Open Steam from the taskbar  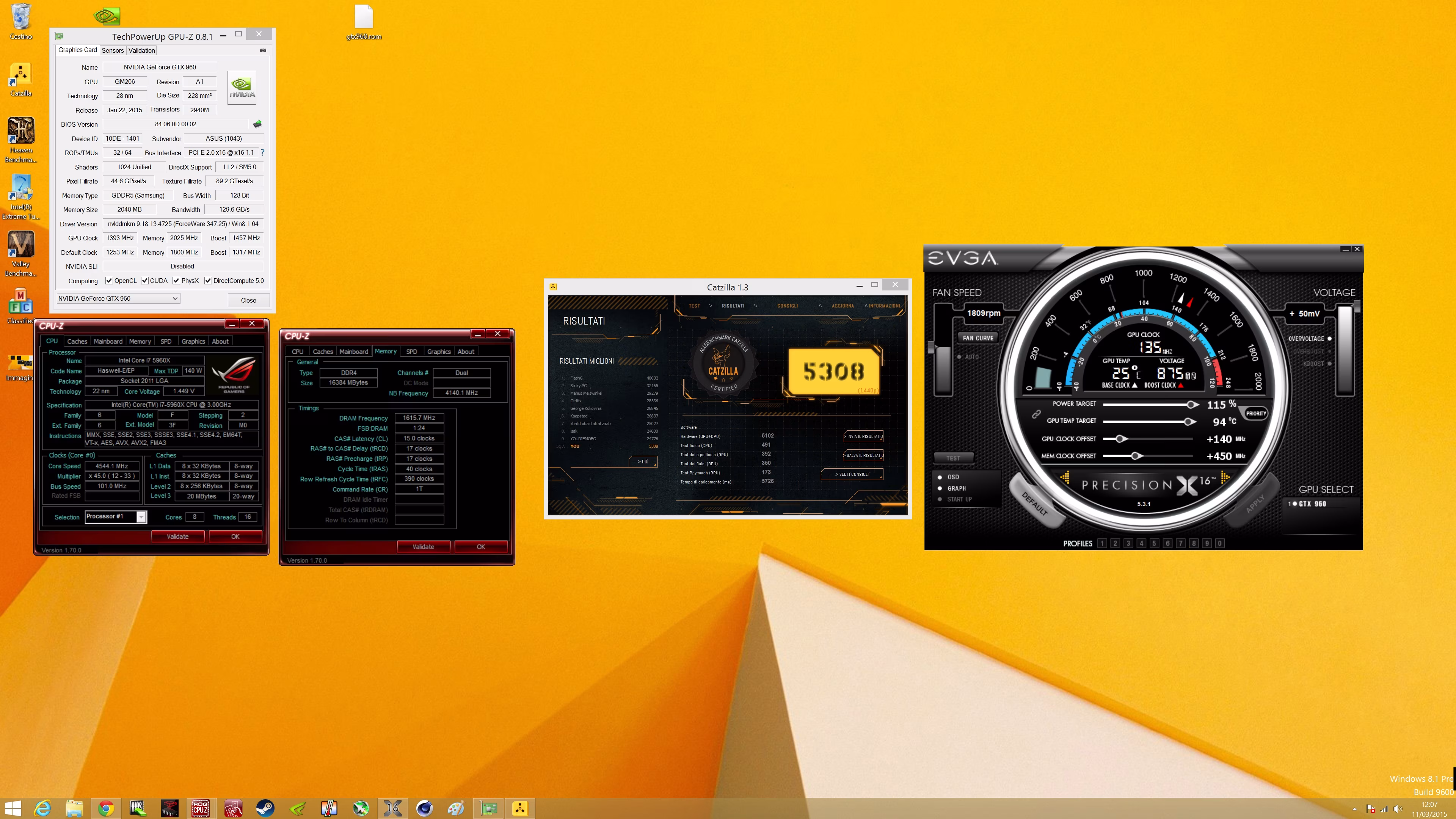pos(265,808)
